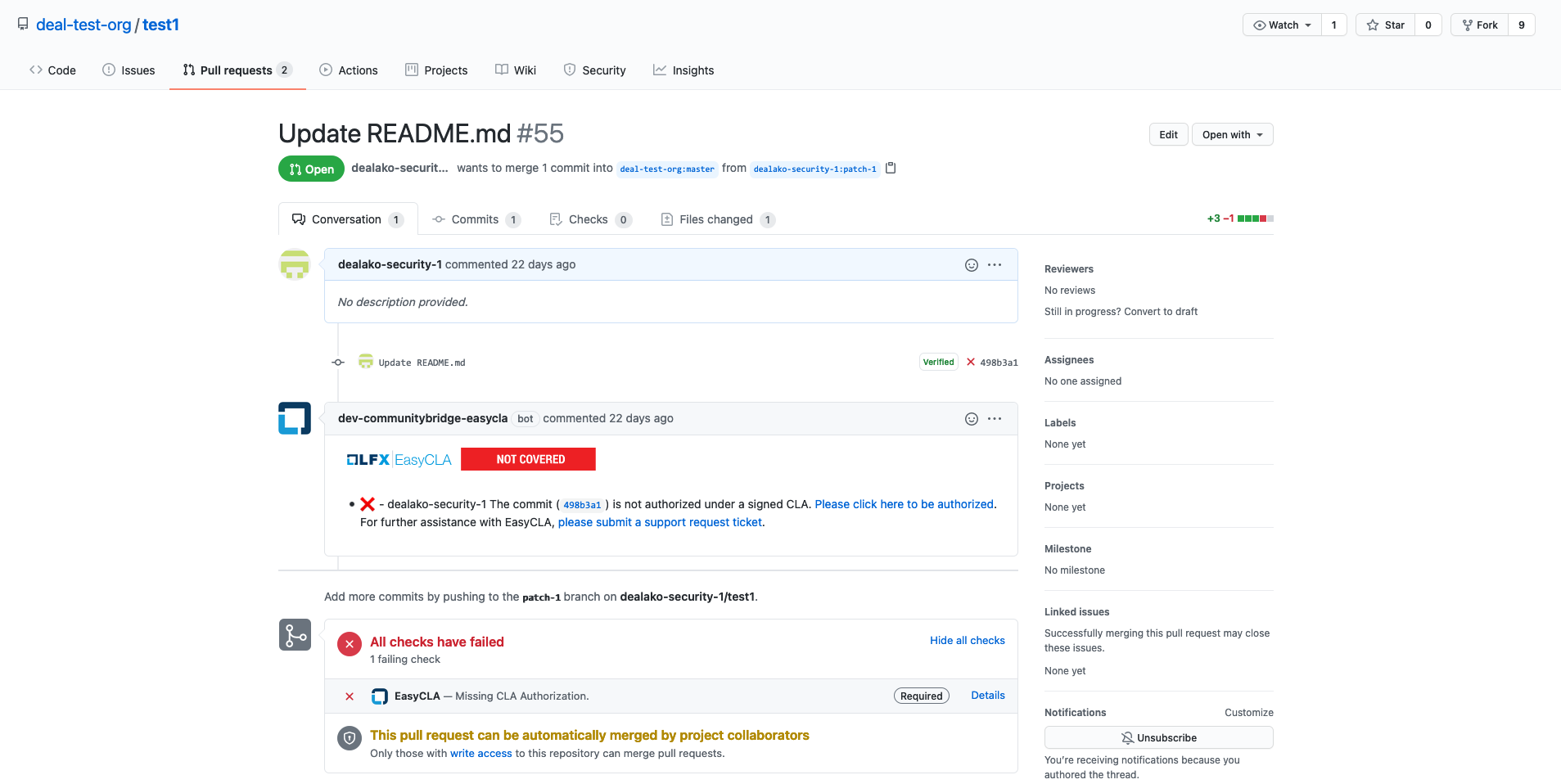This screenshot has height=784, width=1561.
Task: Click the +3 −1 diffstat color bar
Action: click(x=1255, y=219)
